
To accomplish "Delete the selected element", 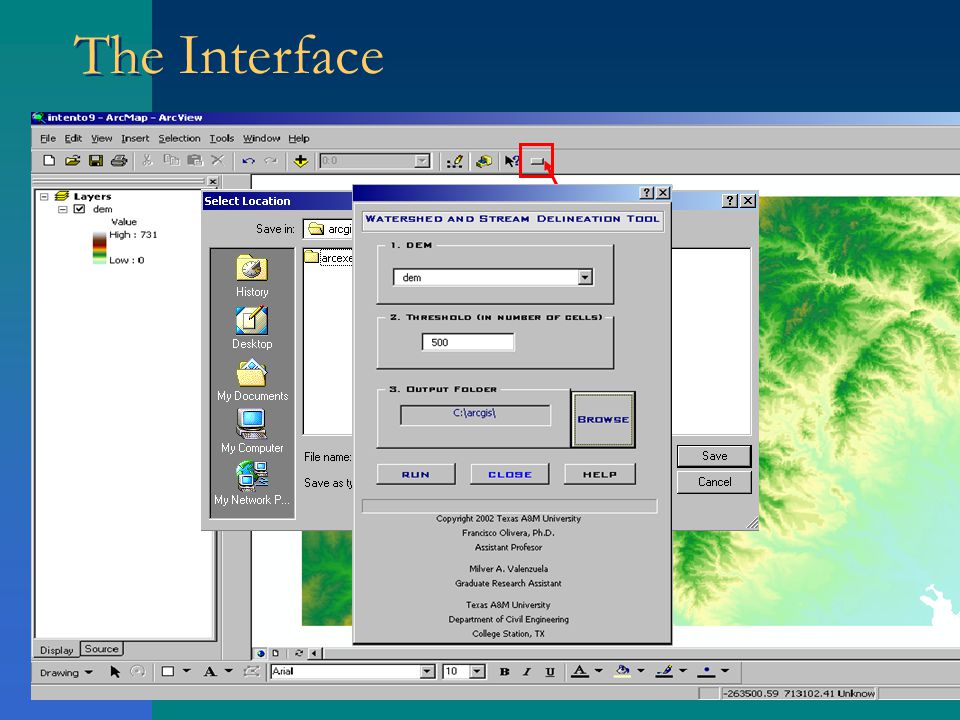I will click(217, 160).
